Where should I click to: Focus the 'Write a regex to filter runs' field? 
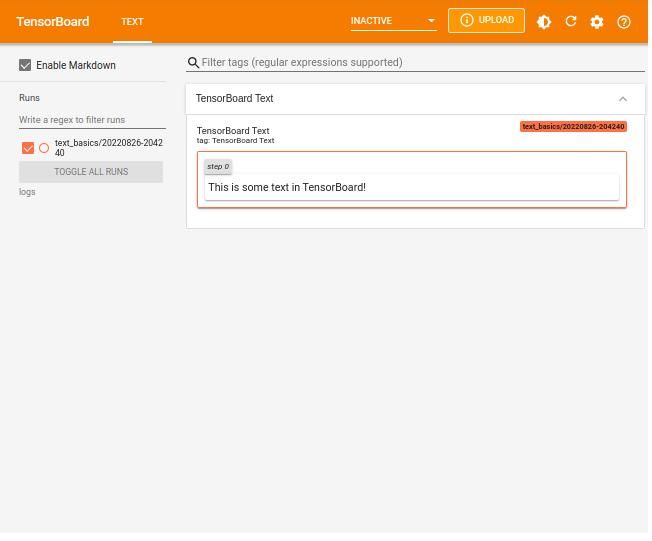[x=92, y=120]
